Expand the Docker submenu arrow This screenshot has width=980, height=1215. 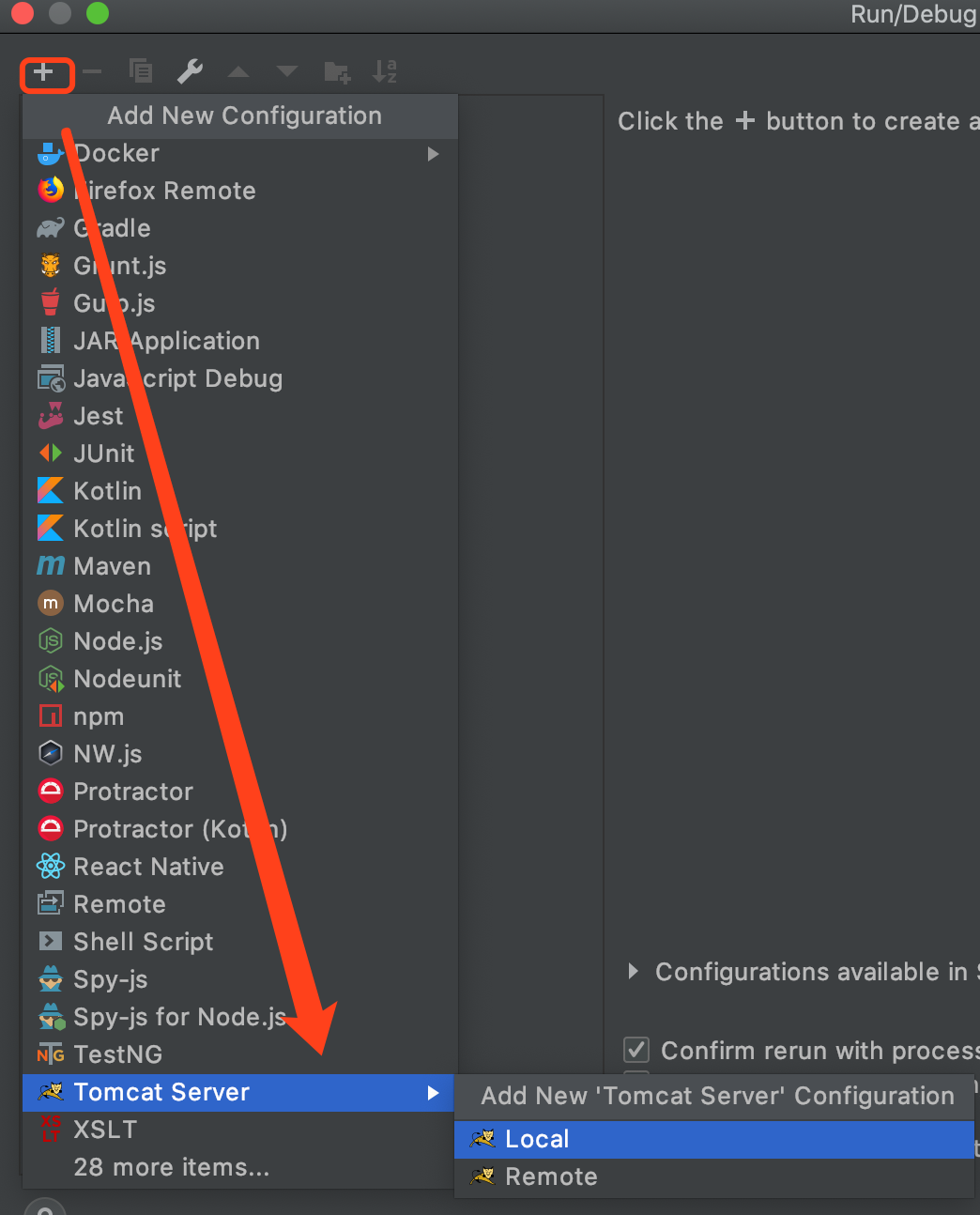(x=433, y=154)
